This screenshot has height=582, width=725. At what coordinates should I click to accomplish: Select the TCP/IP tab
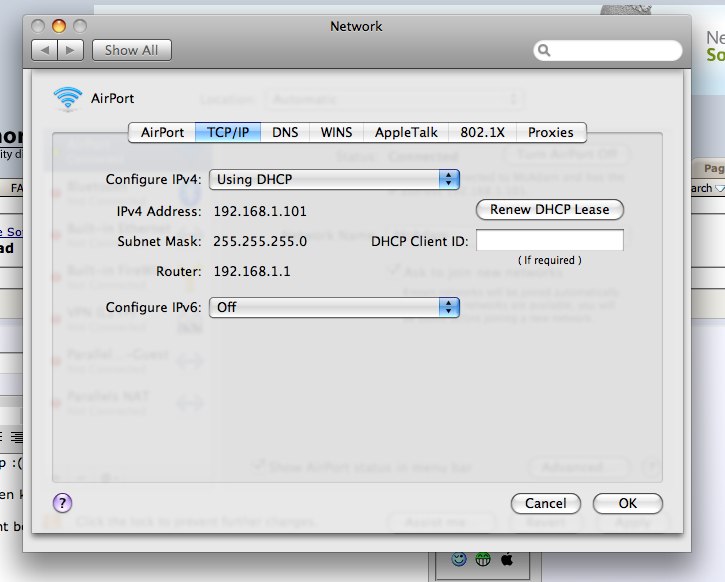228,133
